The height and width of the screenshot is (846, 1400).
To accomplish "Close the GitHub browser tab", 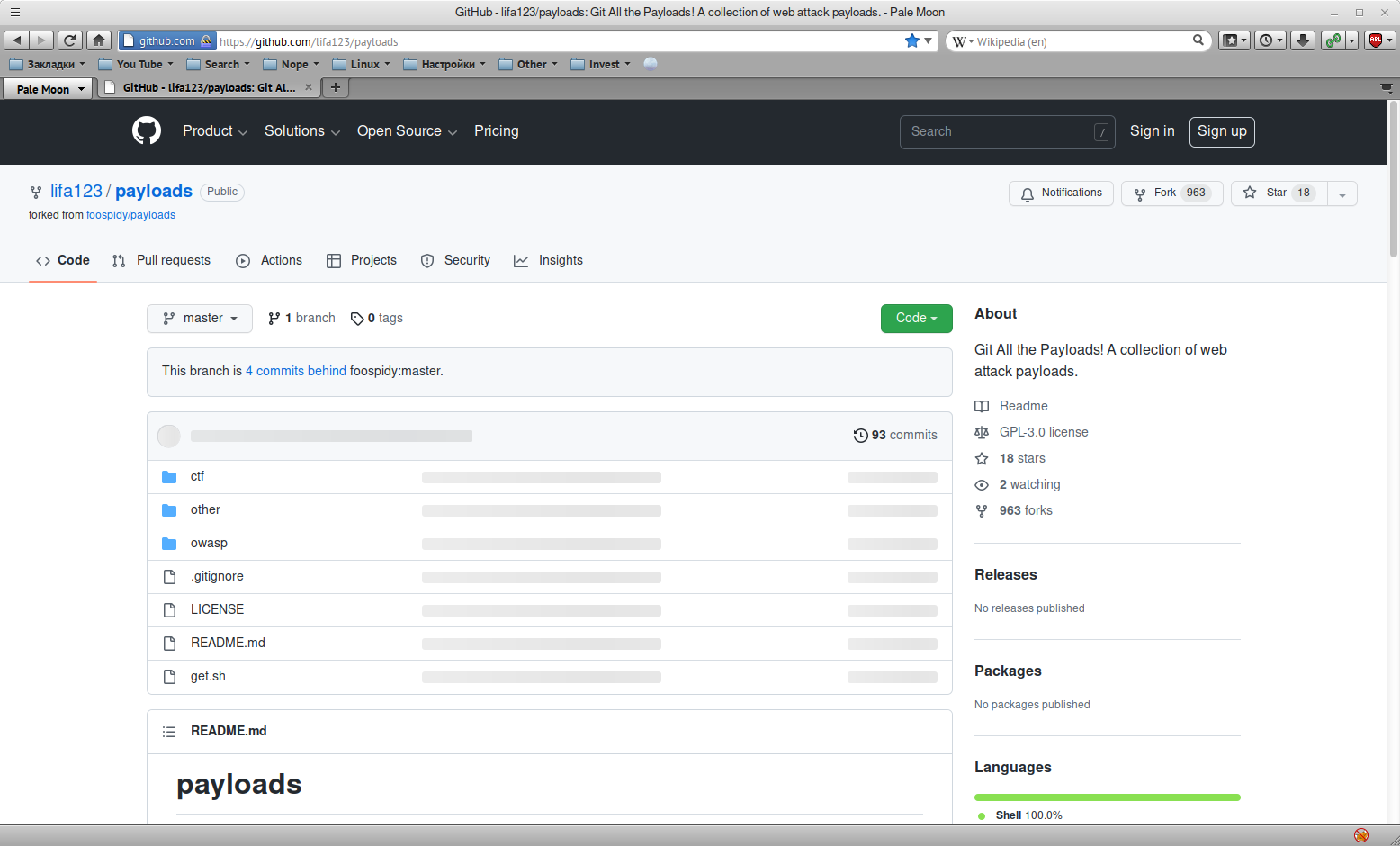I will pyautogui.click(x=309, y=88).
